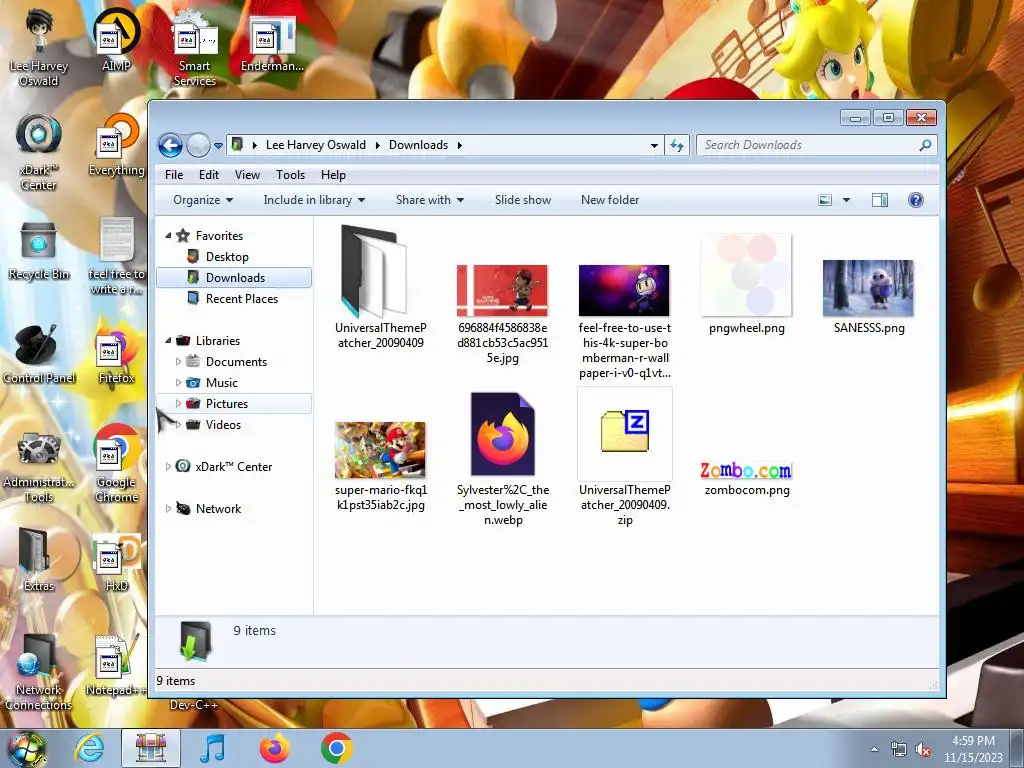This screenshot has width=1024, height=768.
Task: Select the zombocom.png file
Action: [x=746, y=478]
